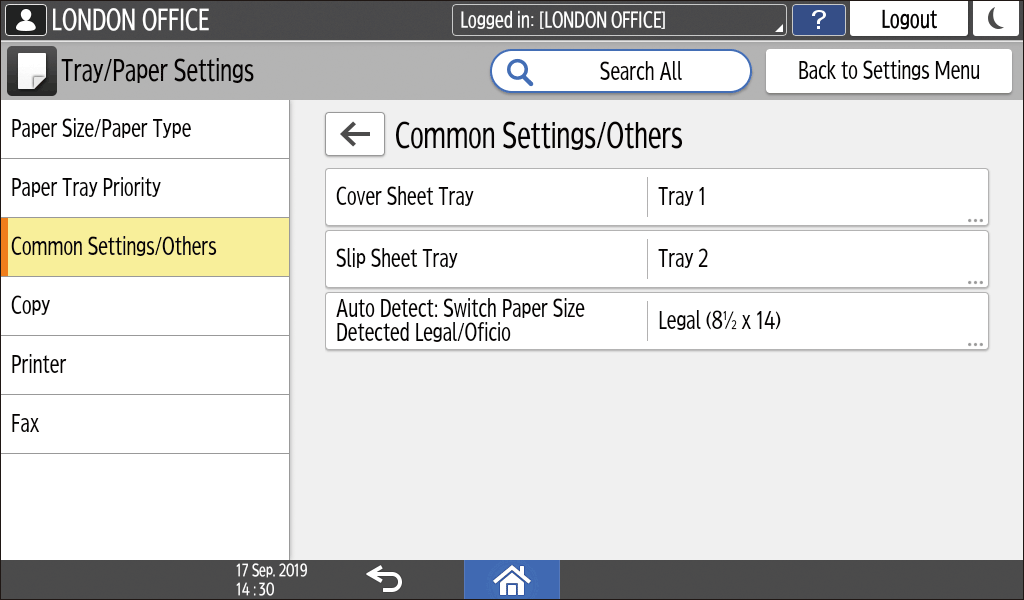Switch to the Copy settings section
Viewport: 1024px width, 600px height.
(x=145, y=306)
